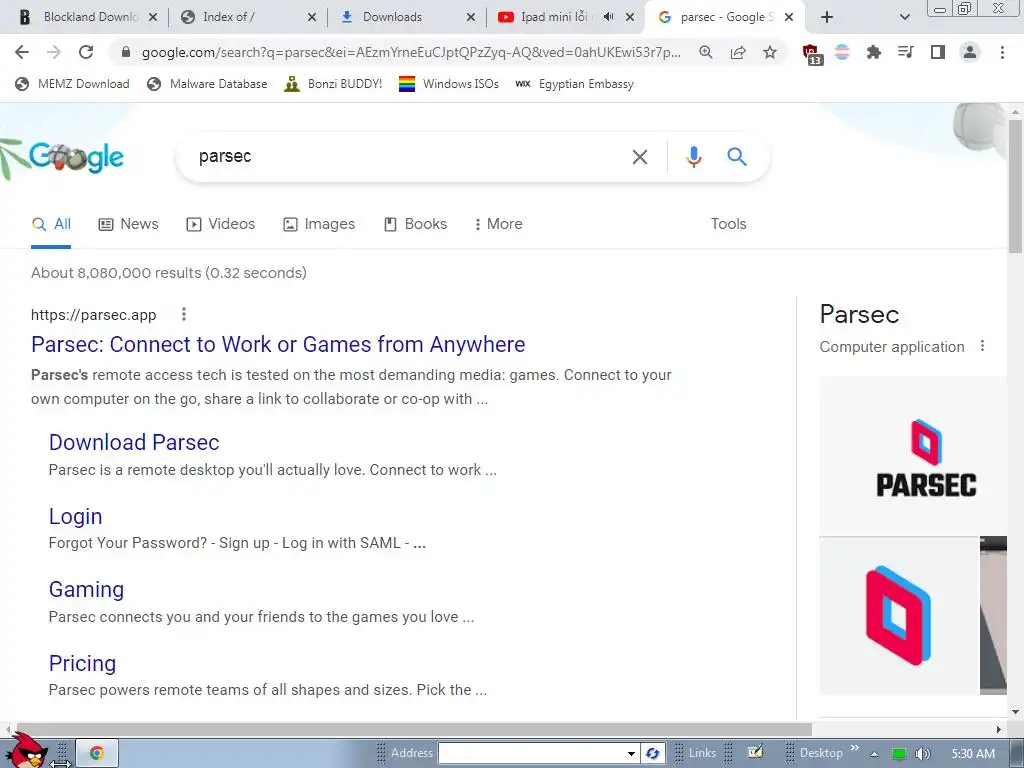The width and height of the screenshot is (1024, 768).
Task: Go back using the browser back arrow
Action: click(x=22, y=52)
